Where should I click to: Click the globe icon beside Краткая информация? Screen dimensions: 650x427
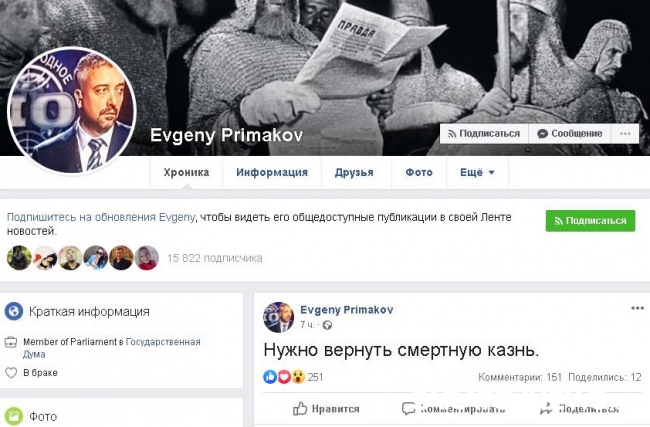14,311
